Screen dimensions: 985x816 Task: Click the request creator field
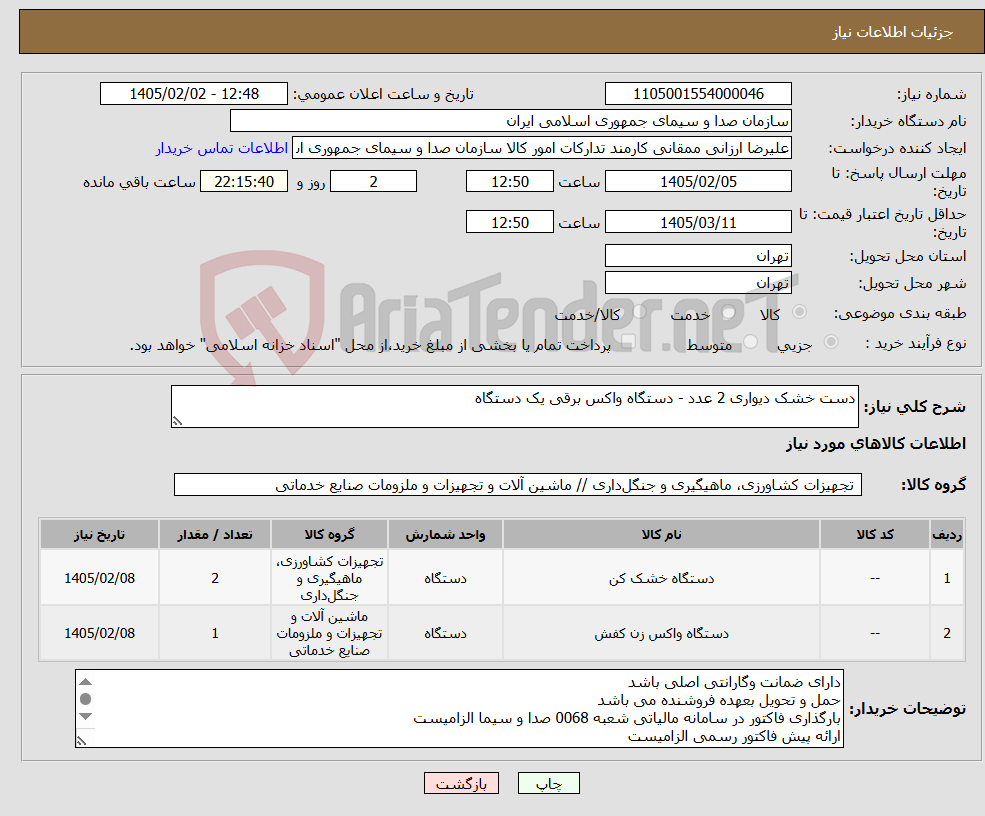pyautogui.click(x=542, y=148)
